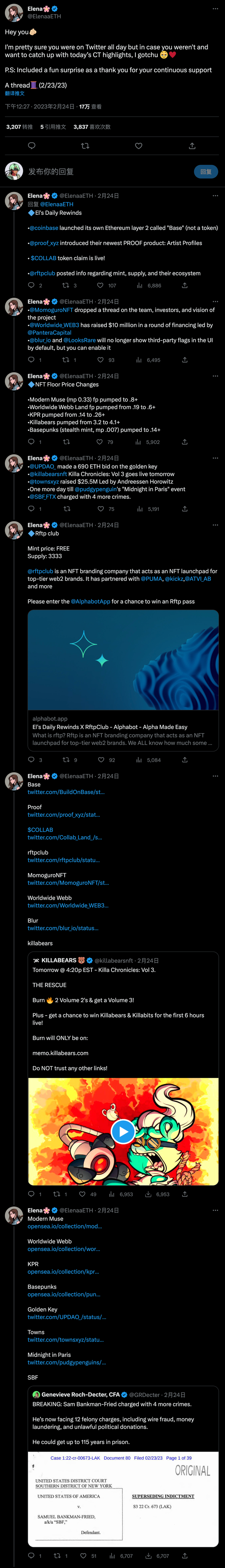Open the more options menu on the main tweet
225x1568 pixels.
[x=215, y=8]
